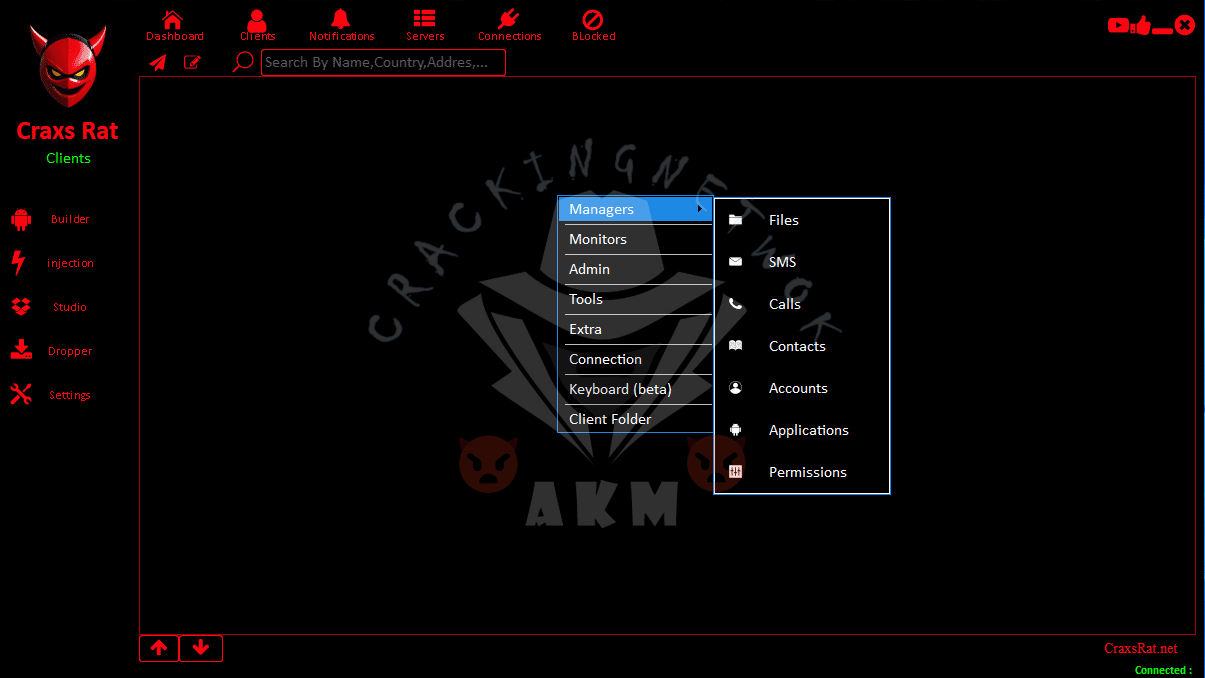Screen dimensions: 1205x678
Task: Click the red down arrow button
Action: [201, 648]
